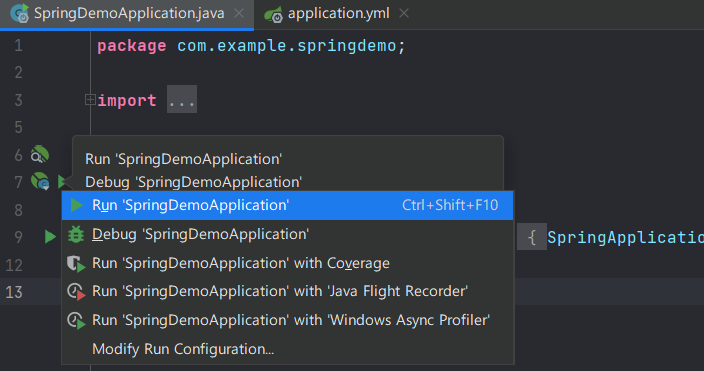This screenshot has width=704, height=371.
Task: Click the Spring class gutter icon on line 7
Action: pyautogui.click(x=40, y=181)
